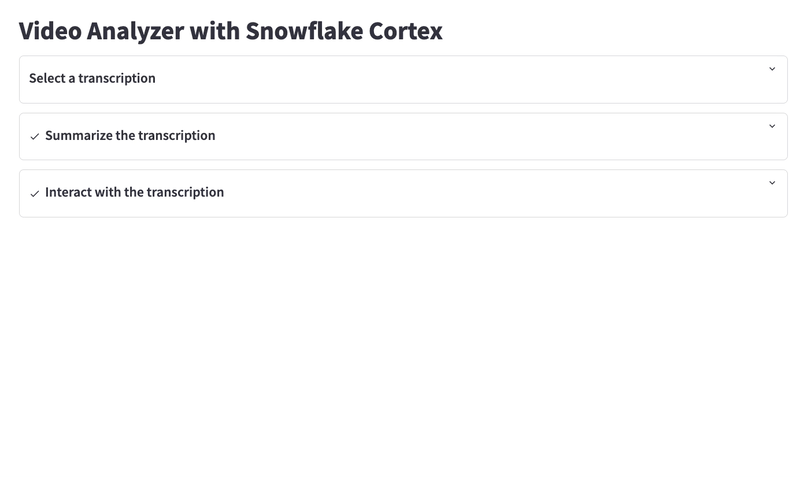Click empty area inside Select a transcription box
Screen dimensions: 800x480
459,80
